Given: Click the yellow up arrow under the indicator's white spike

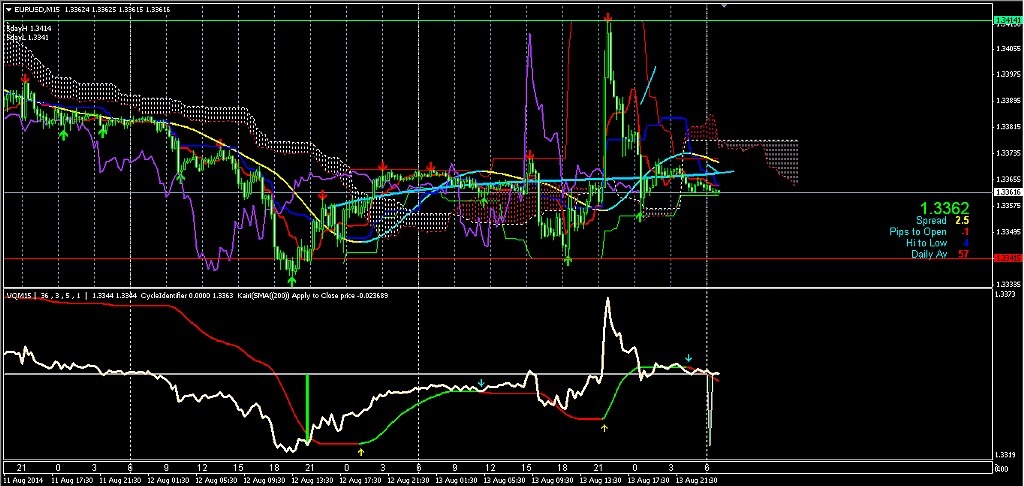Looking at the screenshot, I should click(604, 427).
